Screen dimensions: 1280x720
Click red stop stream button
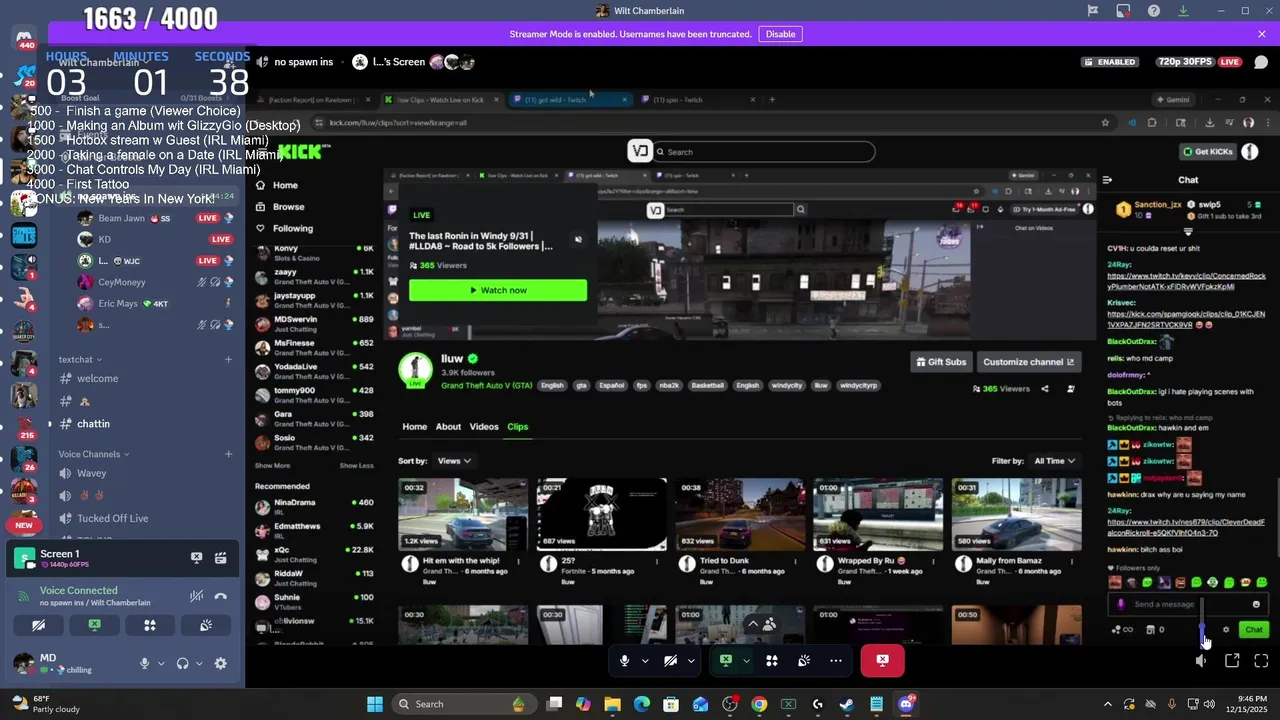(882, 660)
